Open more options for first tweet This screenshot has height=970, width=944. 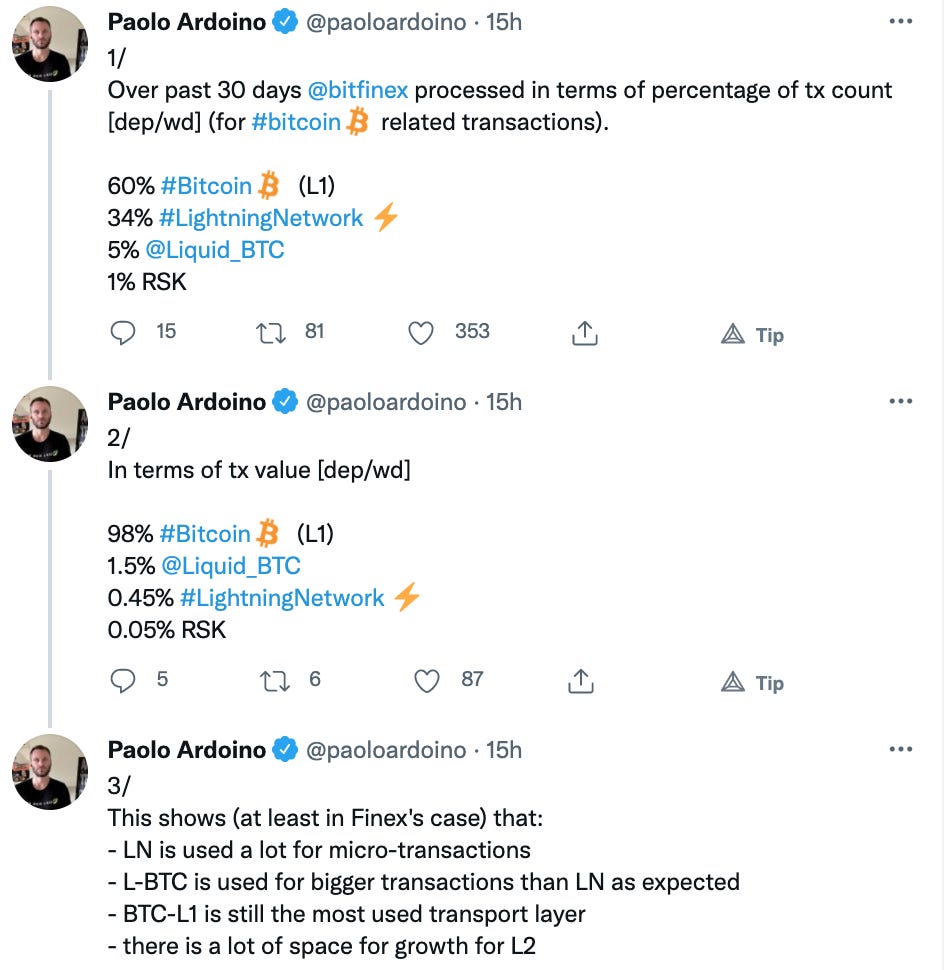(900, 22)
